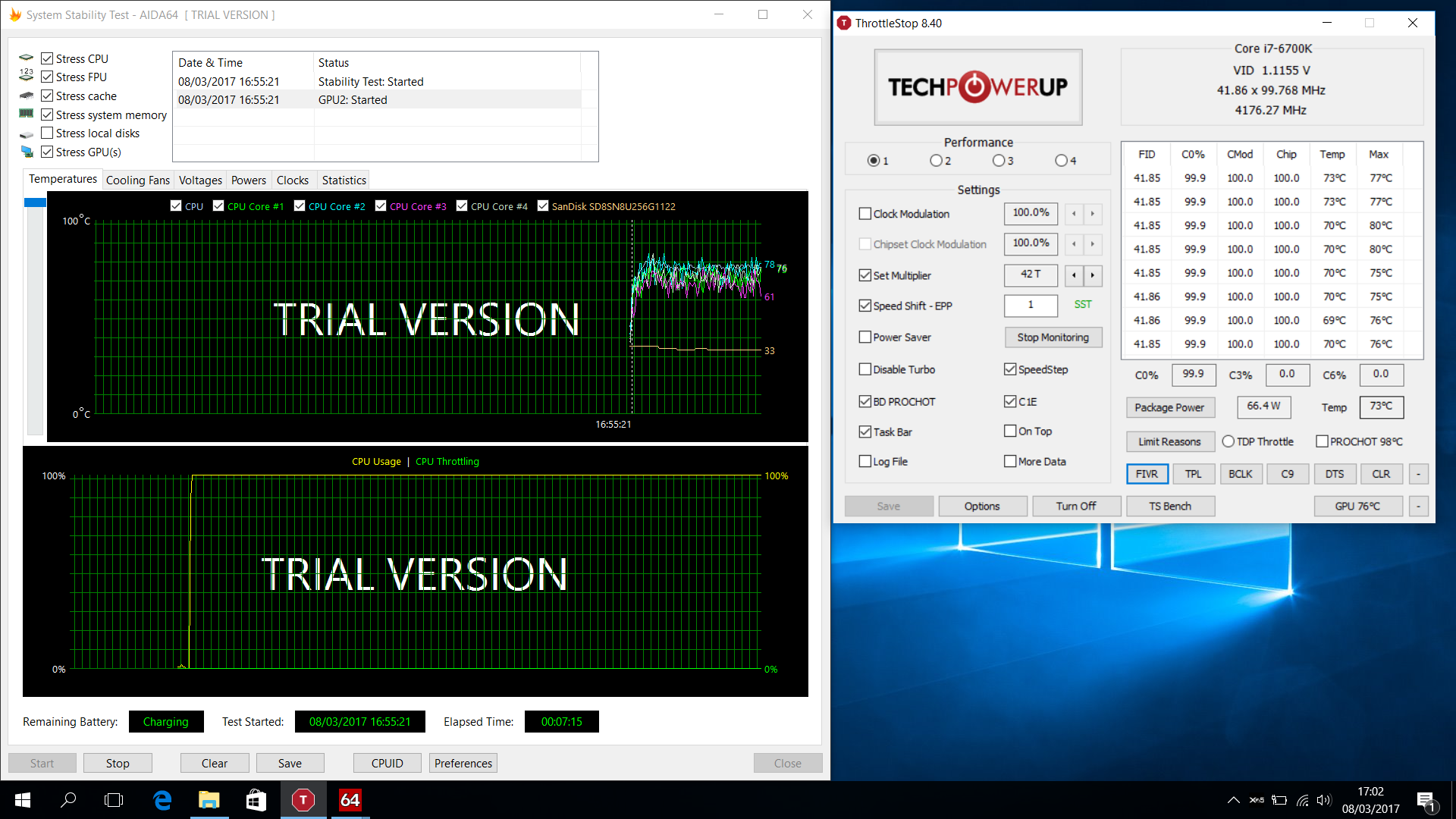Open ThrottleStop FIVR settings
The height and width of the screenshot is (819, 1456).
[1147, 474]
